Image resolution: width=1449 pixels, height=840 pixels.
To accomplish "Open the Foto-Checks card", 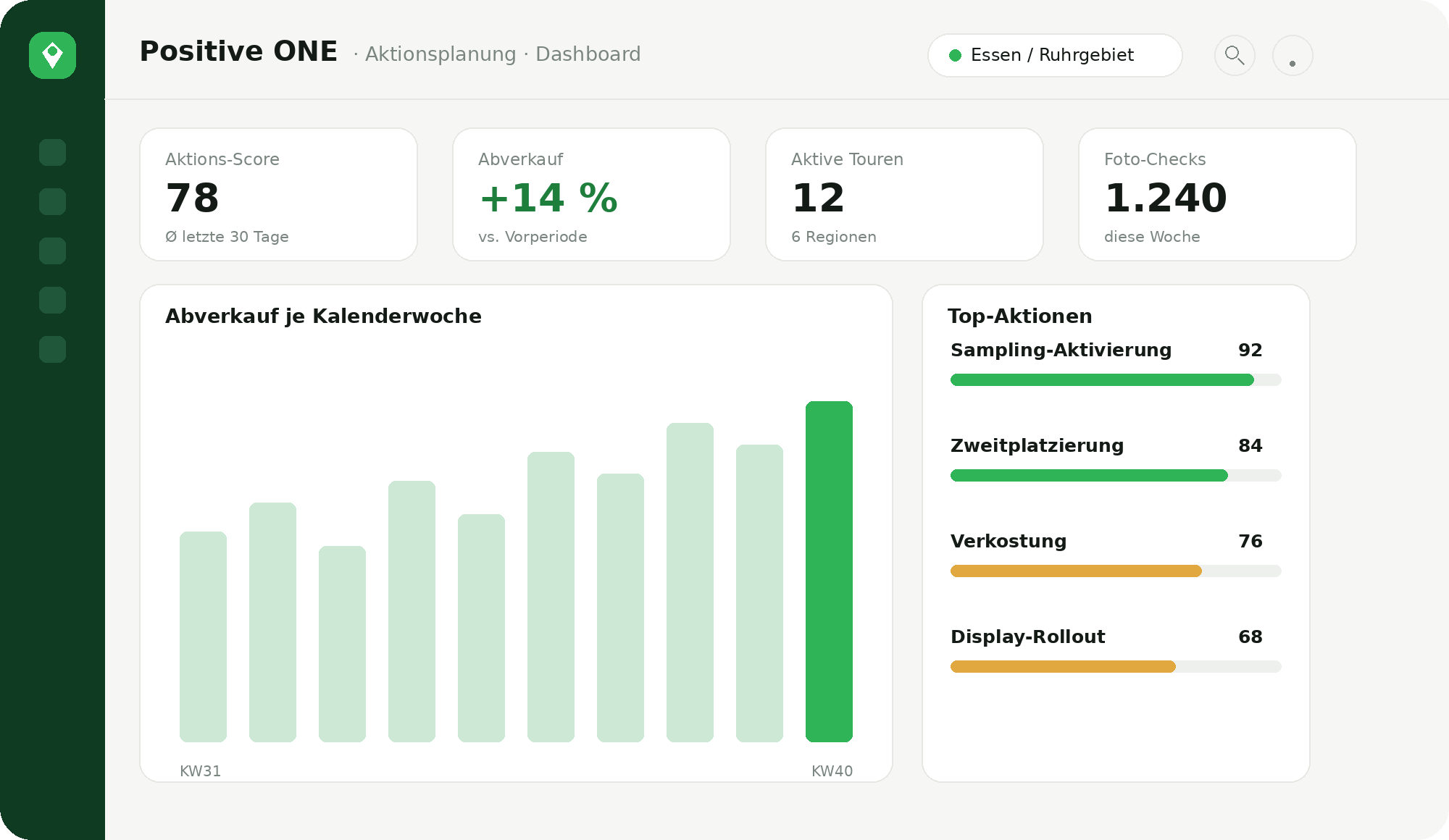I will click(1217, 194).
